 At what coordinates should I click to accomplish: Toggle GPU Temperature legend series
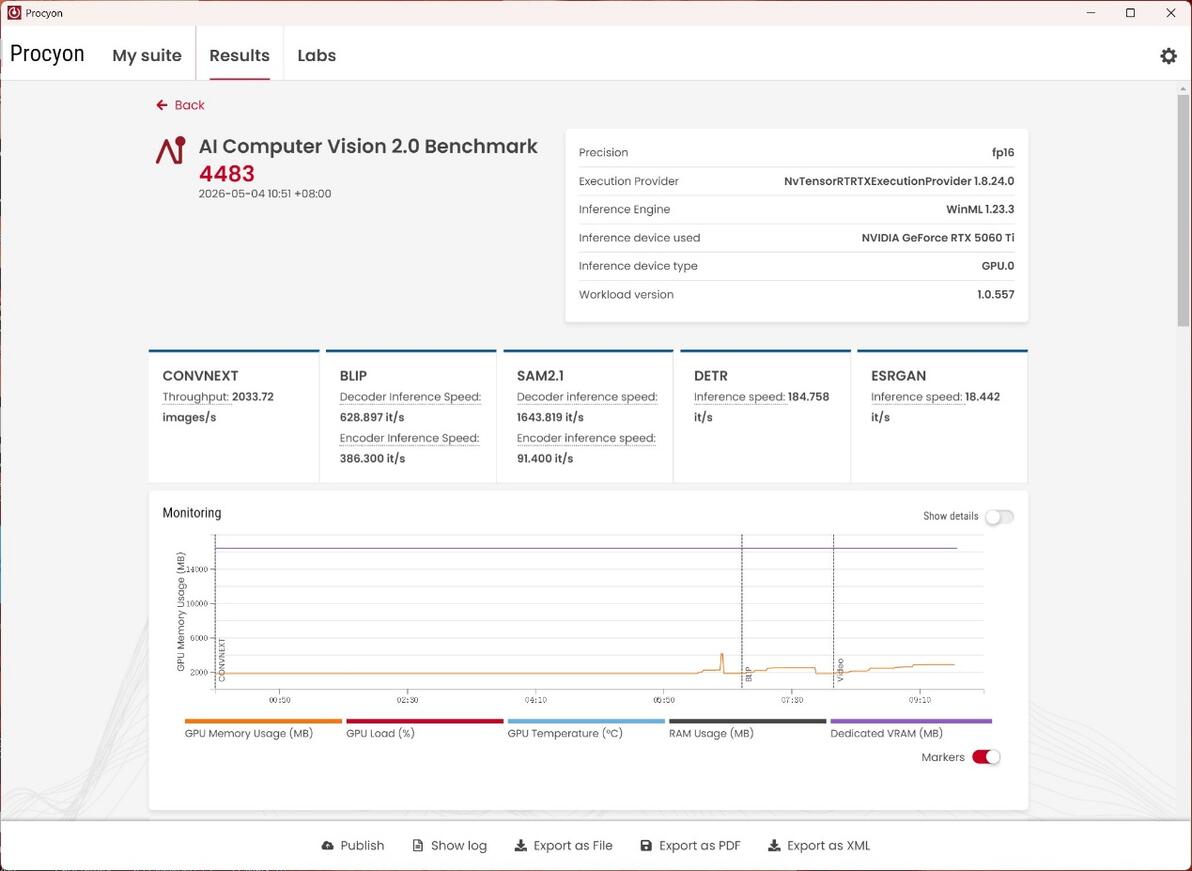click(585, 728)
